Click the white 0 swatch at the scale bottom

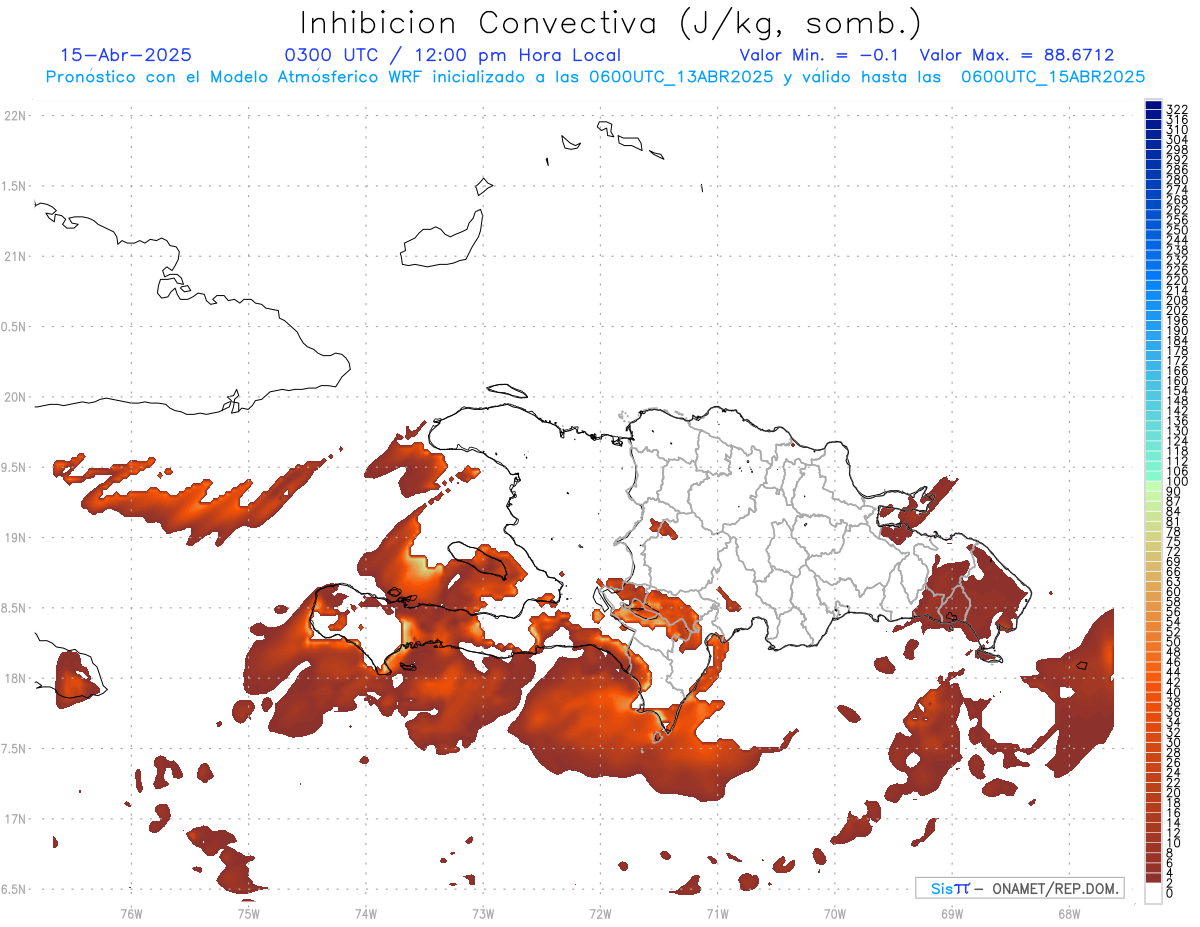coord(1154,893)
